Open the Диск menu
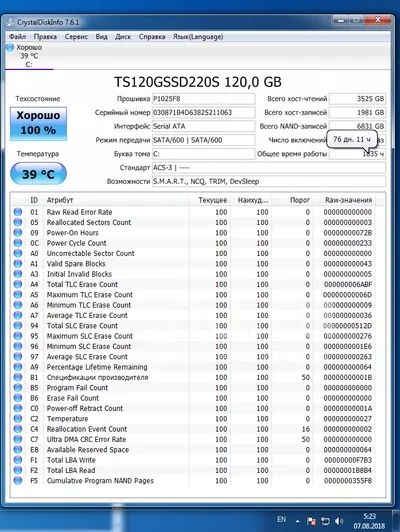 coord(123,37)
